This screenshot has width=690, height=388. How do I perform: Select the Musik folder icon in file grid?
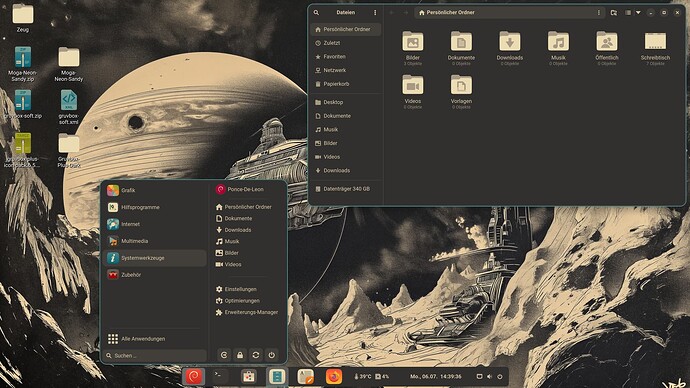point(558,42)
